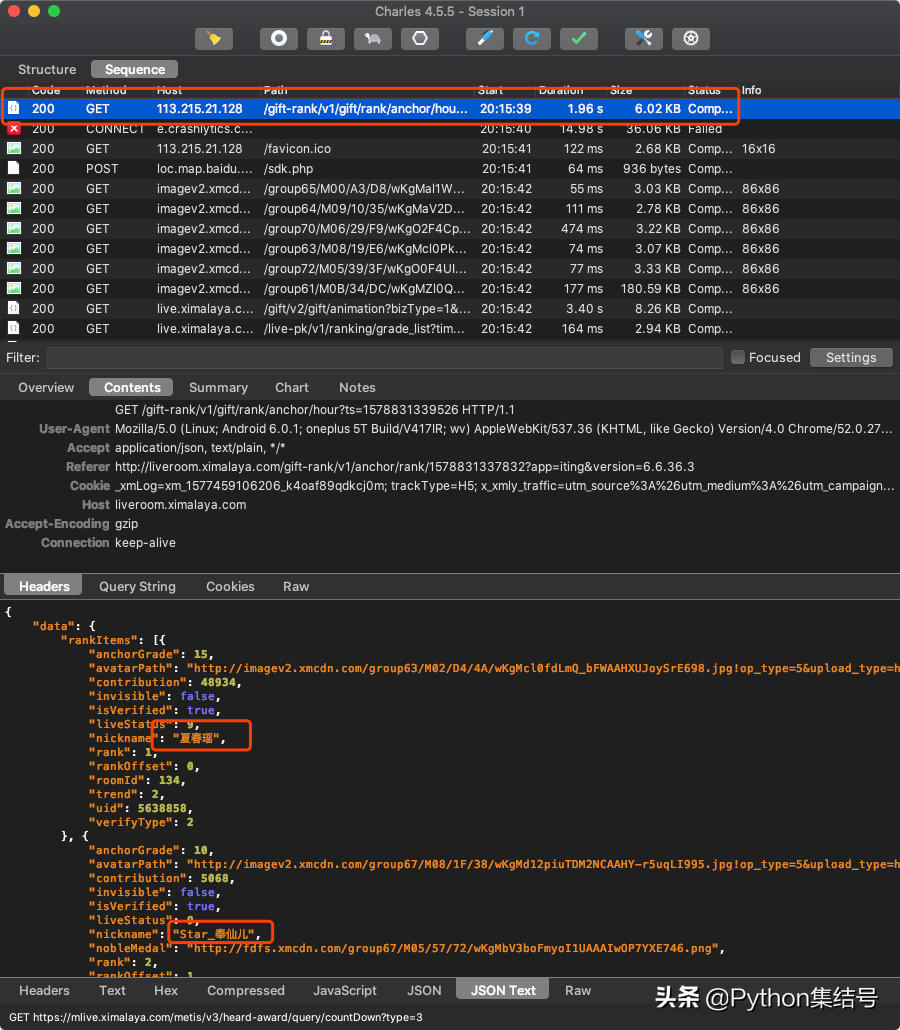Open the Settings gear icon in the toolbar
Image resolution: width=900 pixels, height=1030 pixels.
pyautogui.click(x=690, y=38)
